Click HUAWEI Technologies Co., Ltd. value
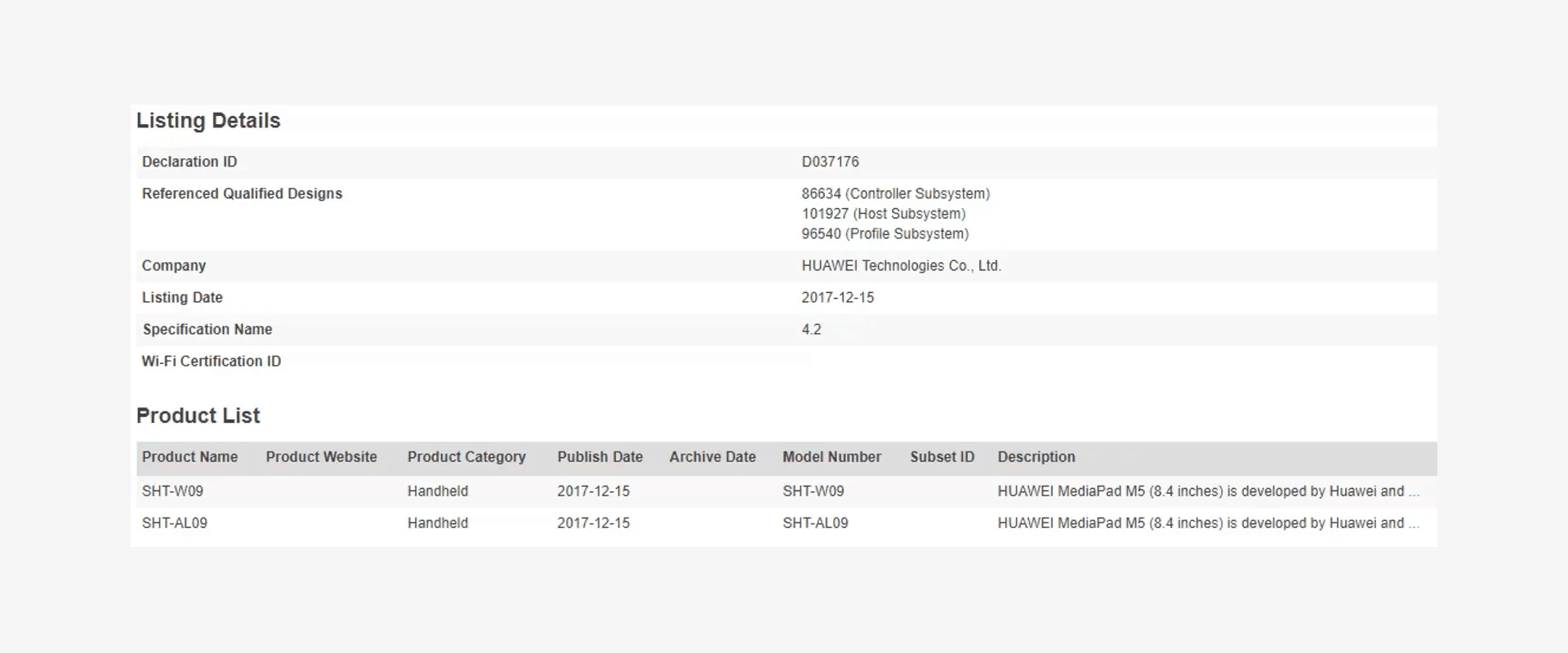The height and width of the screenshot is (653, 1568). (x=901, y=265)
